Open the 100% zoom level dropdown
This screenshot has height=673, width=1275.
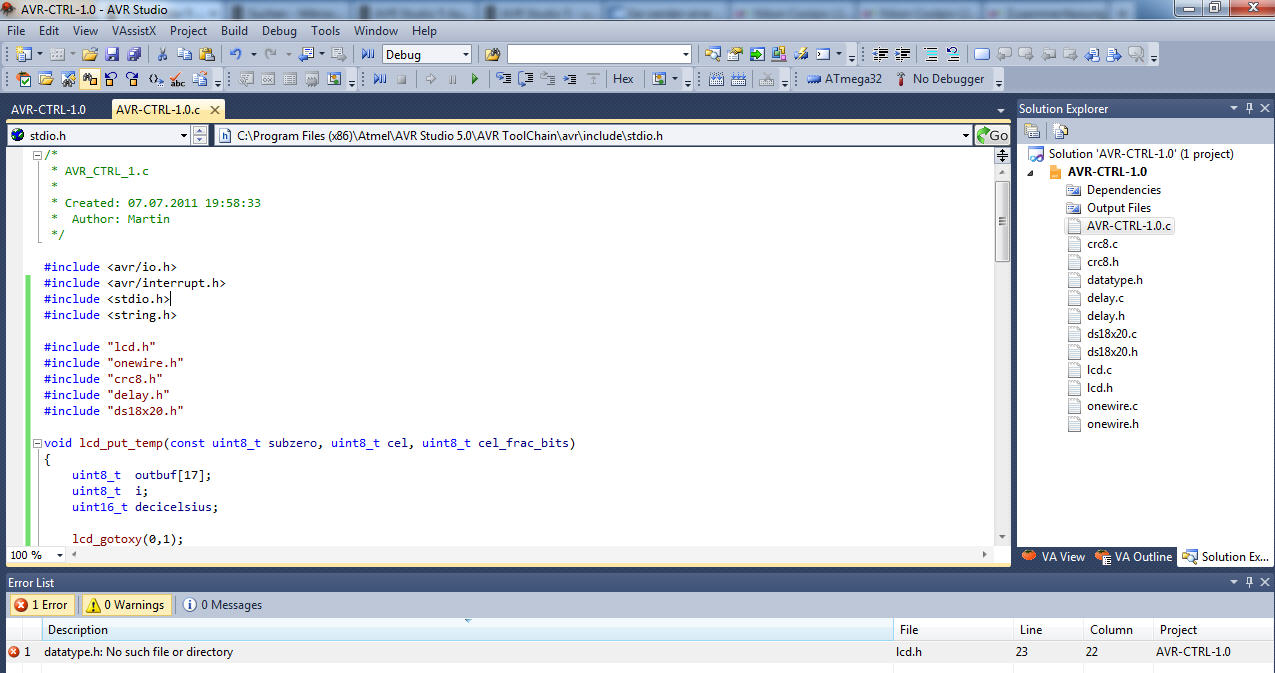[35, 555]
